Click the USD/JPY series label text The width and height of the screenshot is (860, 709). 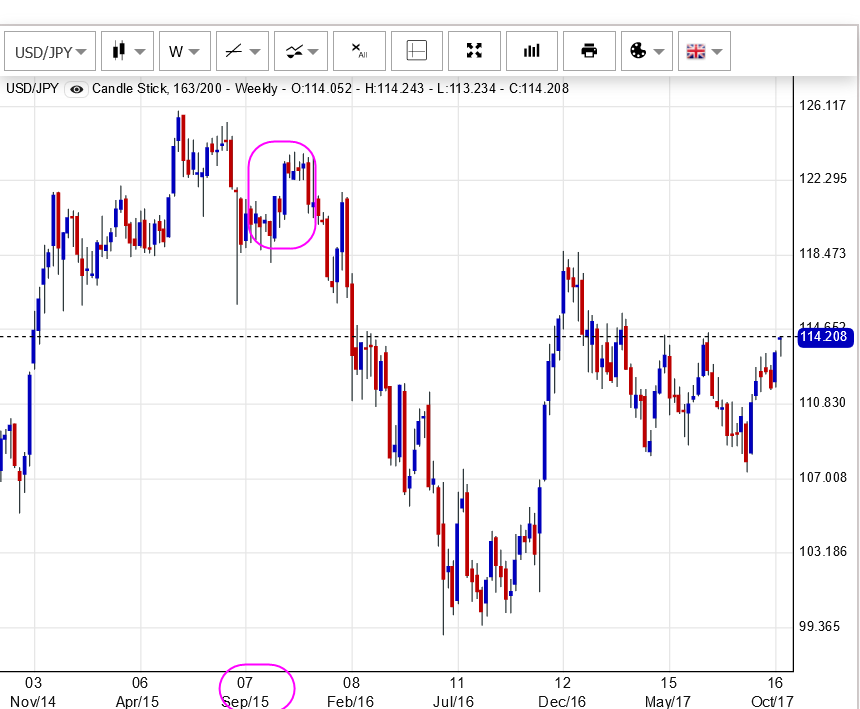coord(32,89)
